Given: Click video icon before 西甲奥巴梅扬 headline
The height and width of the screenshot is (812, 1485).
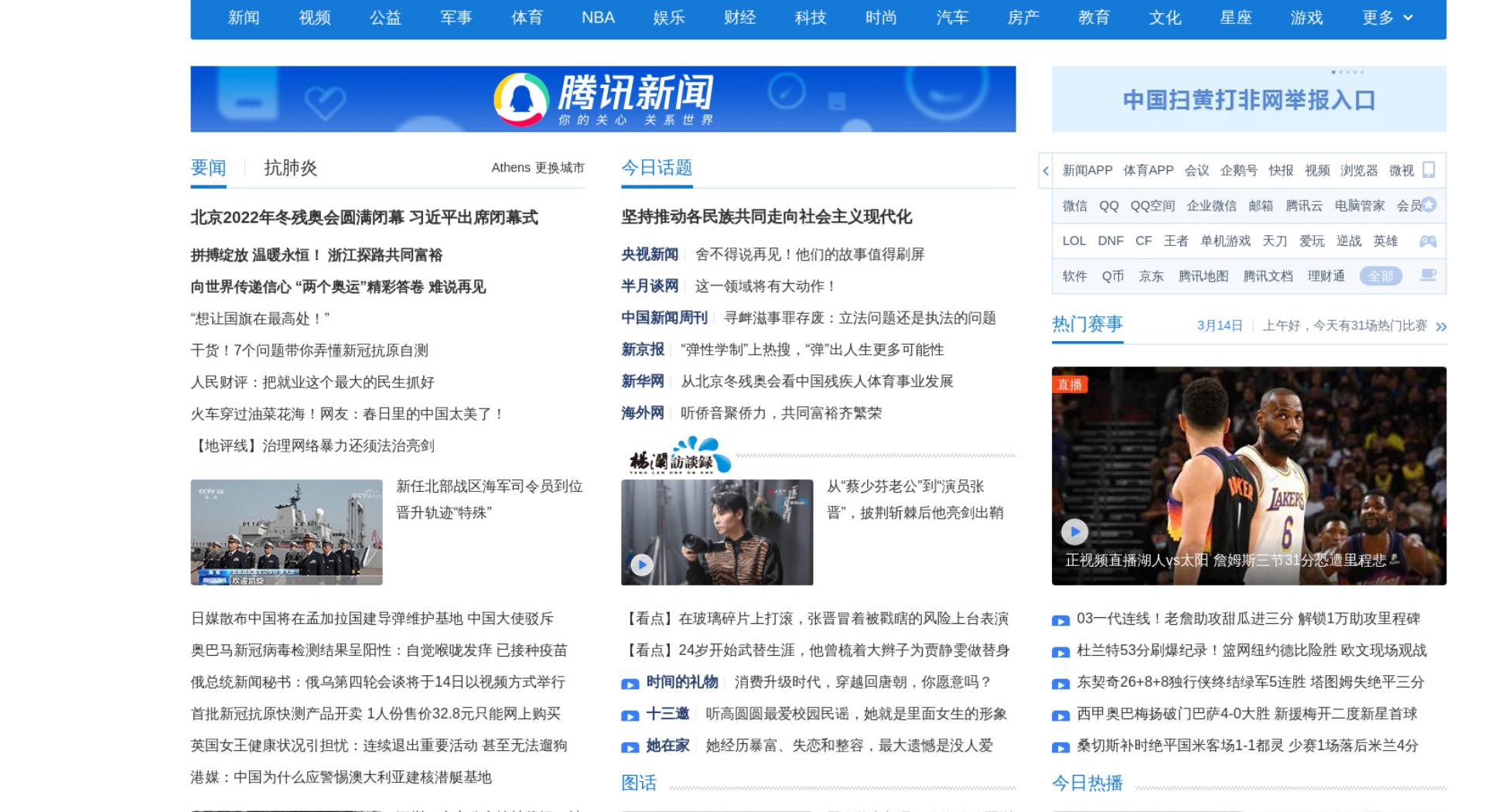Looking at the screenshot, I should (1060, 715).
